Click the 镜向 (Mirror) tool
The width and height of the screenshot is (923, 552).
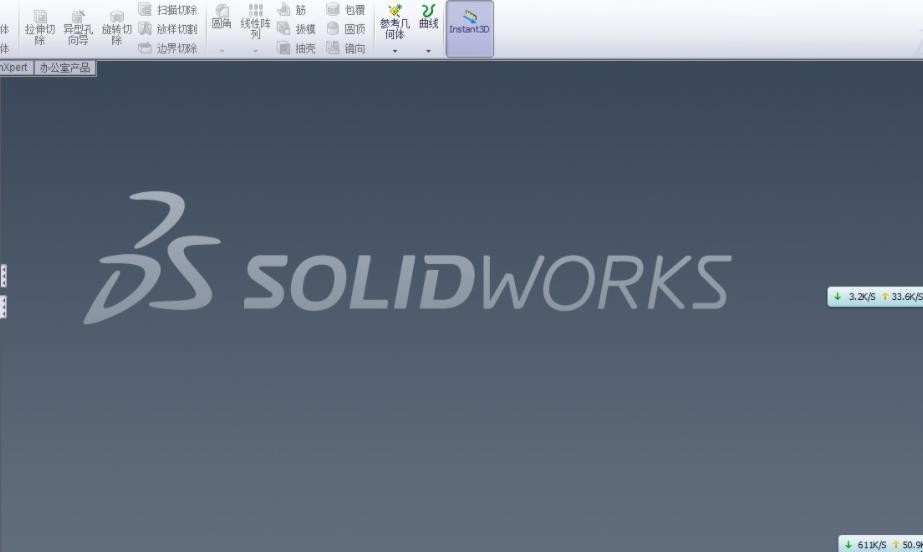[x=346, y=48]
